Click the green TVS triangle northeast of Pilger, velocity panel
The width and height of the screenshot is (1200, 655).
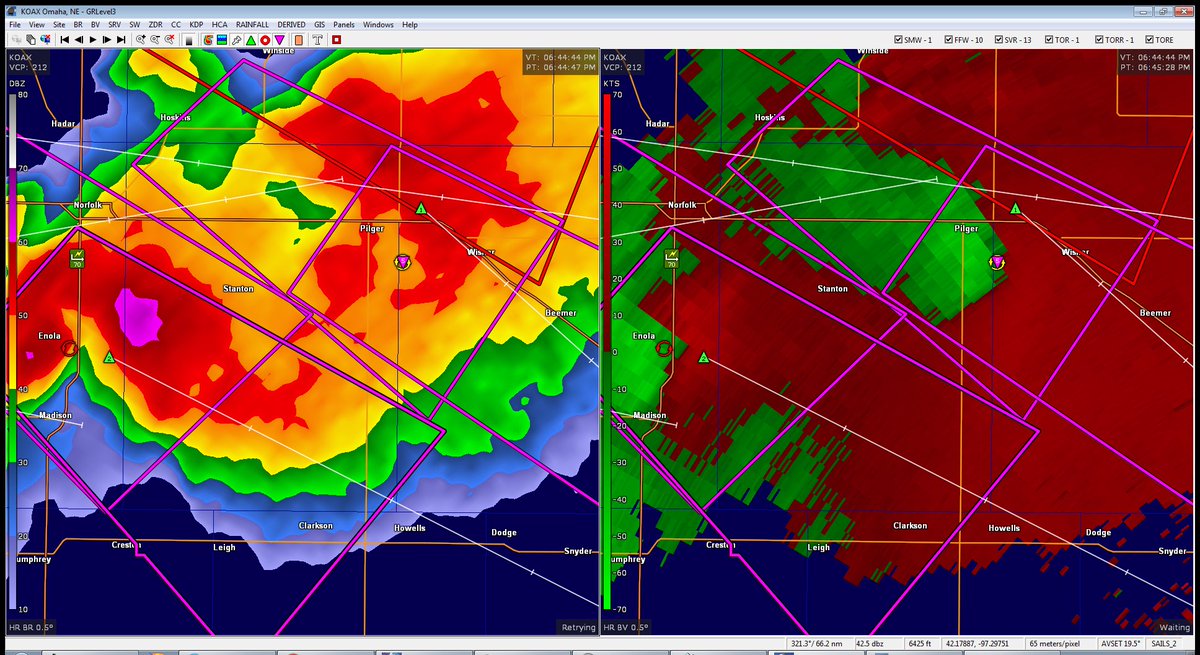click(x=1015, y=208)
